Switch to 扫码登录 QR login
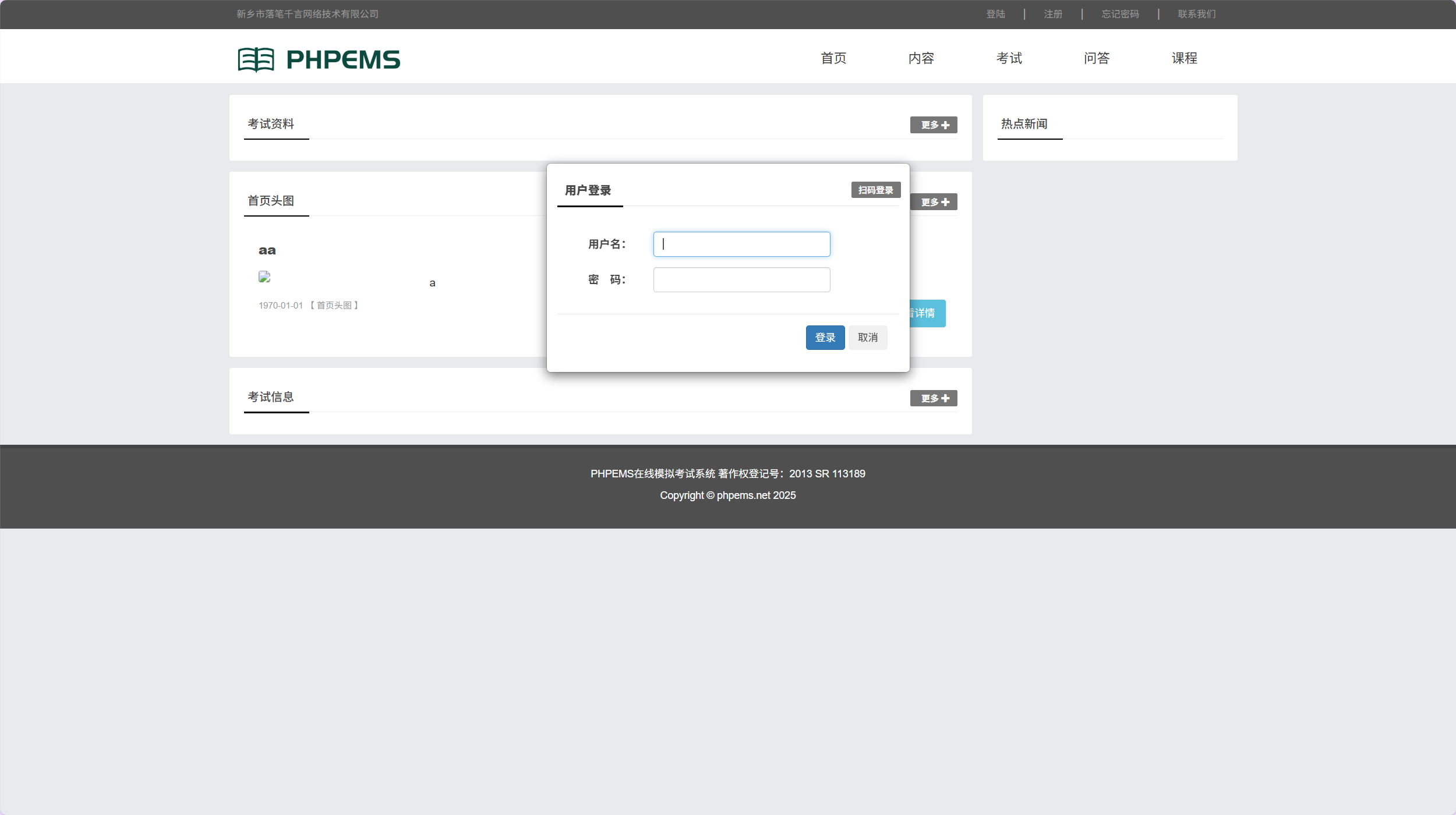Screen dimensions: 1456x815 pyautogui.click(x=875, y=190)
